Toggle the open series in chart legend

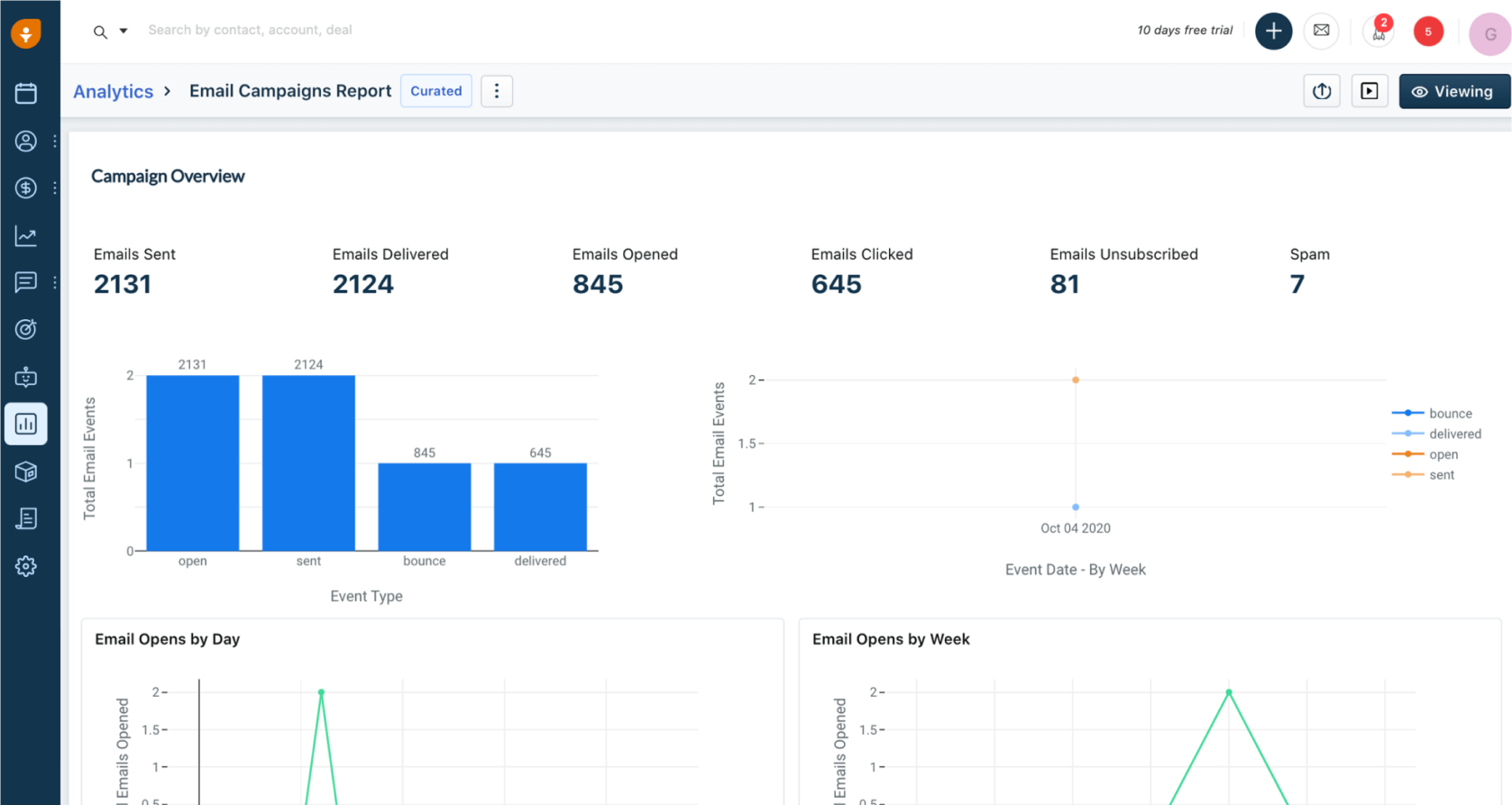(1425, 454)
